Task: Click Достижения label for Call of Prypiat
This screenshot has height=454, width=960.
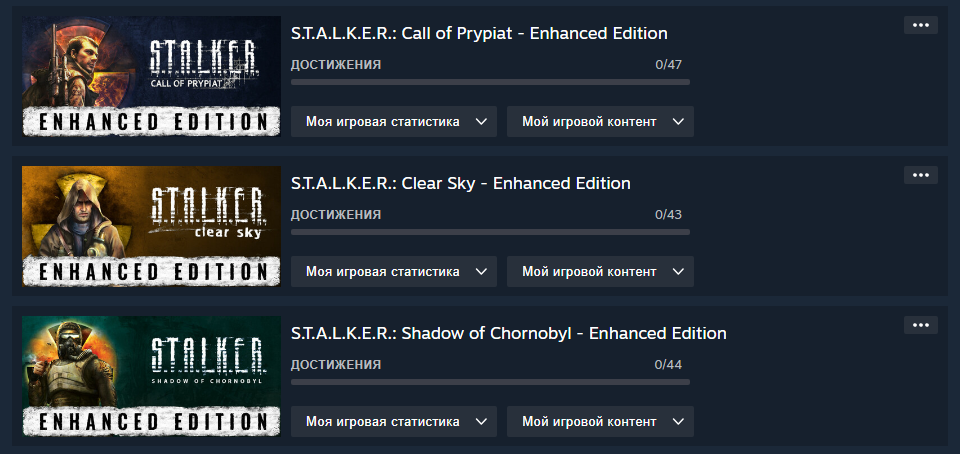Action: (x=336, y=65)
